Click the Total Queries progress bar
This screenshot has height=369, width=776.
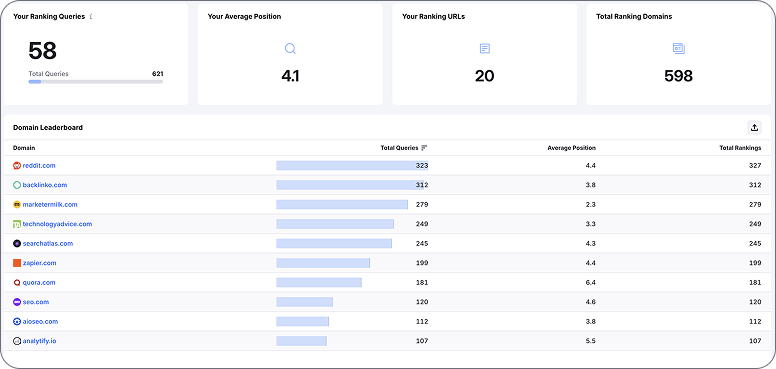coord(96,82)
